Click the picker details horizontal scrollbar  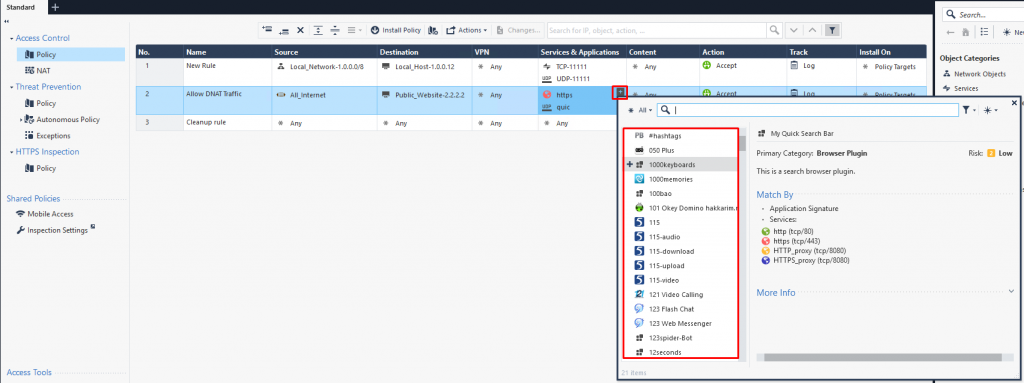tap(882, 358)
